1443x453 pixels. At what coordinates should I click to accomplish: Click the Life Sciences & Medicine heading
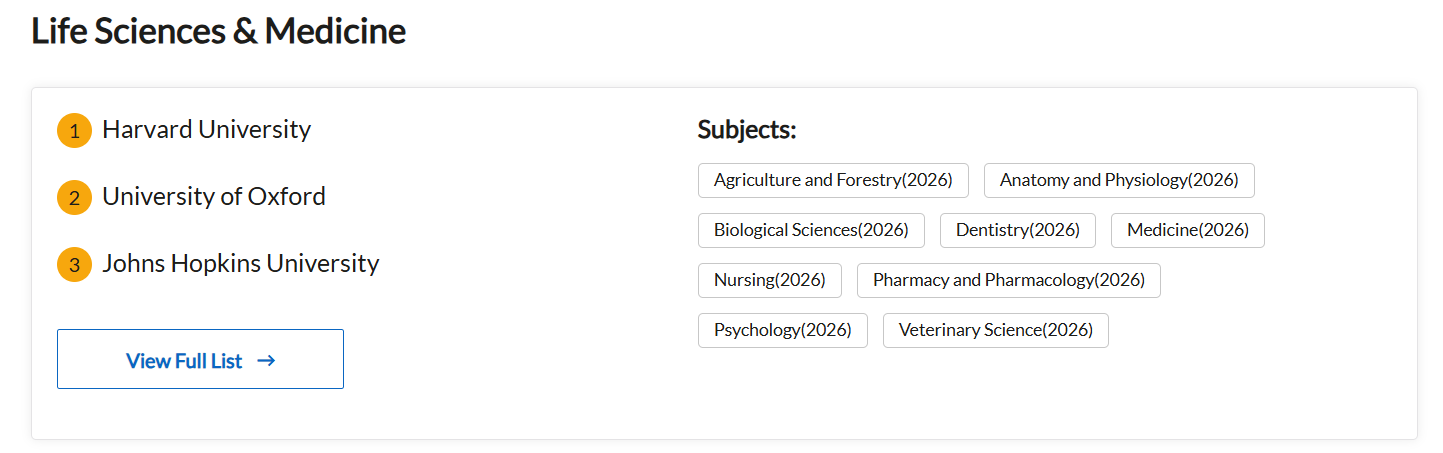218,32
